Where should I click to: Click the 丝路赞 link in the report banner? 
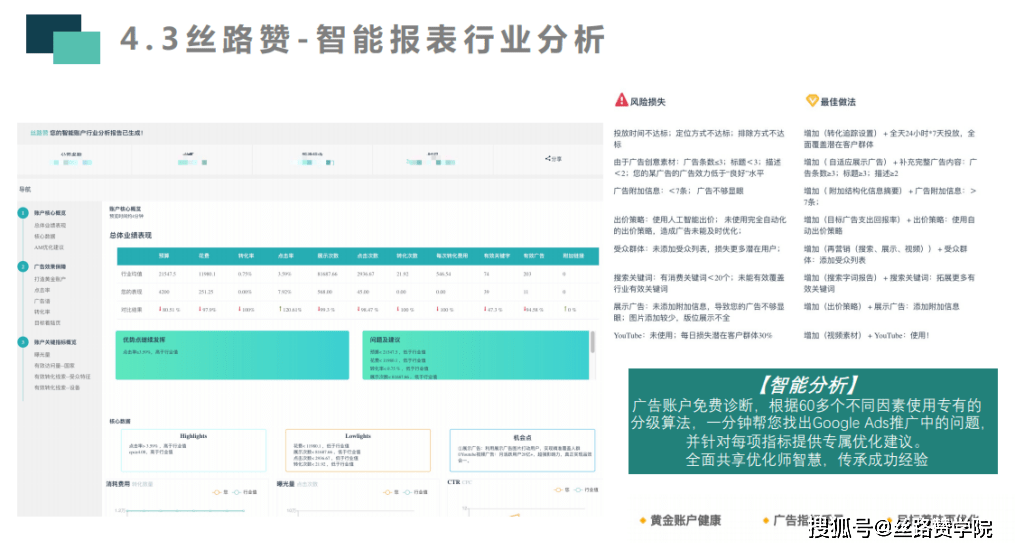pyautogui.click(x=39, y=133)
